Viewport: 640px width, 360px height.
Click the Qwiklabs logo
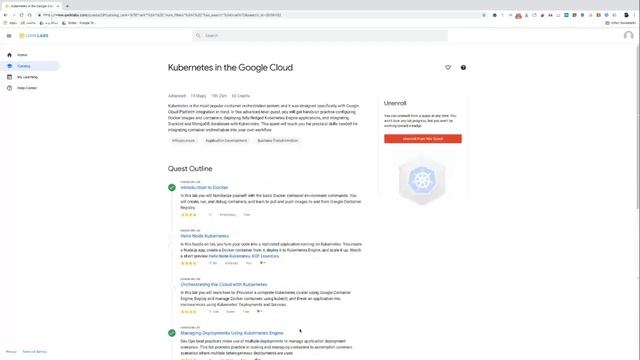(33, 36)
